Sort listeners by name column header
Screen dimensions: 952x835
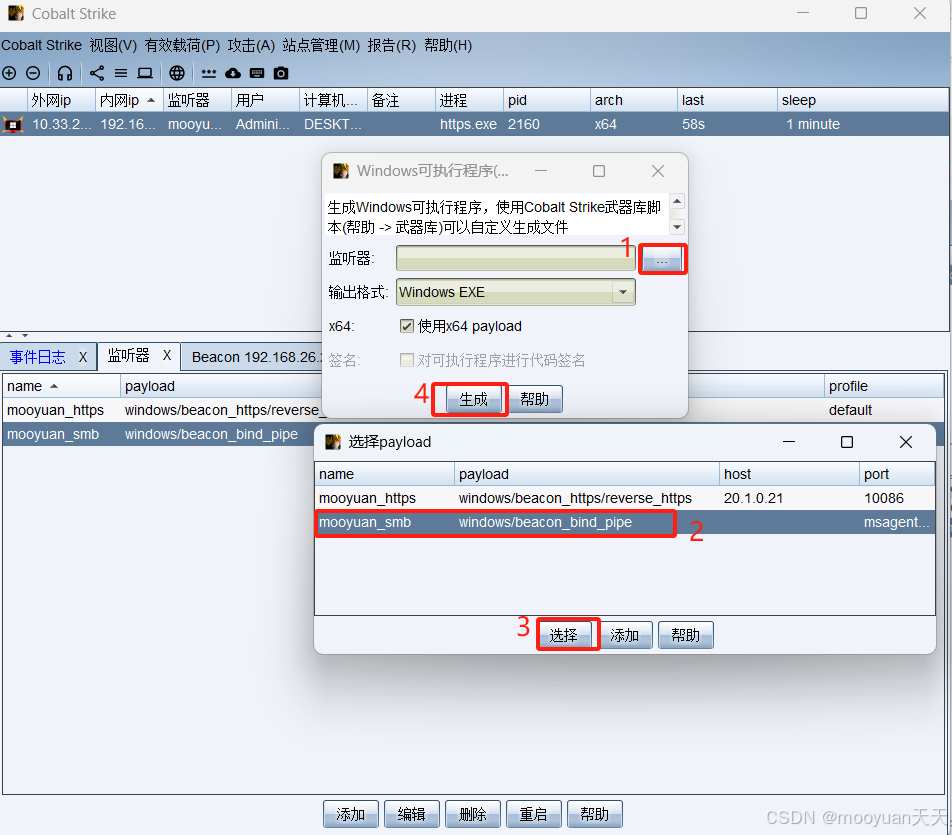(61, 386)
